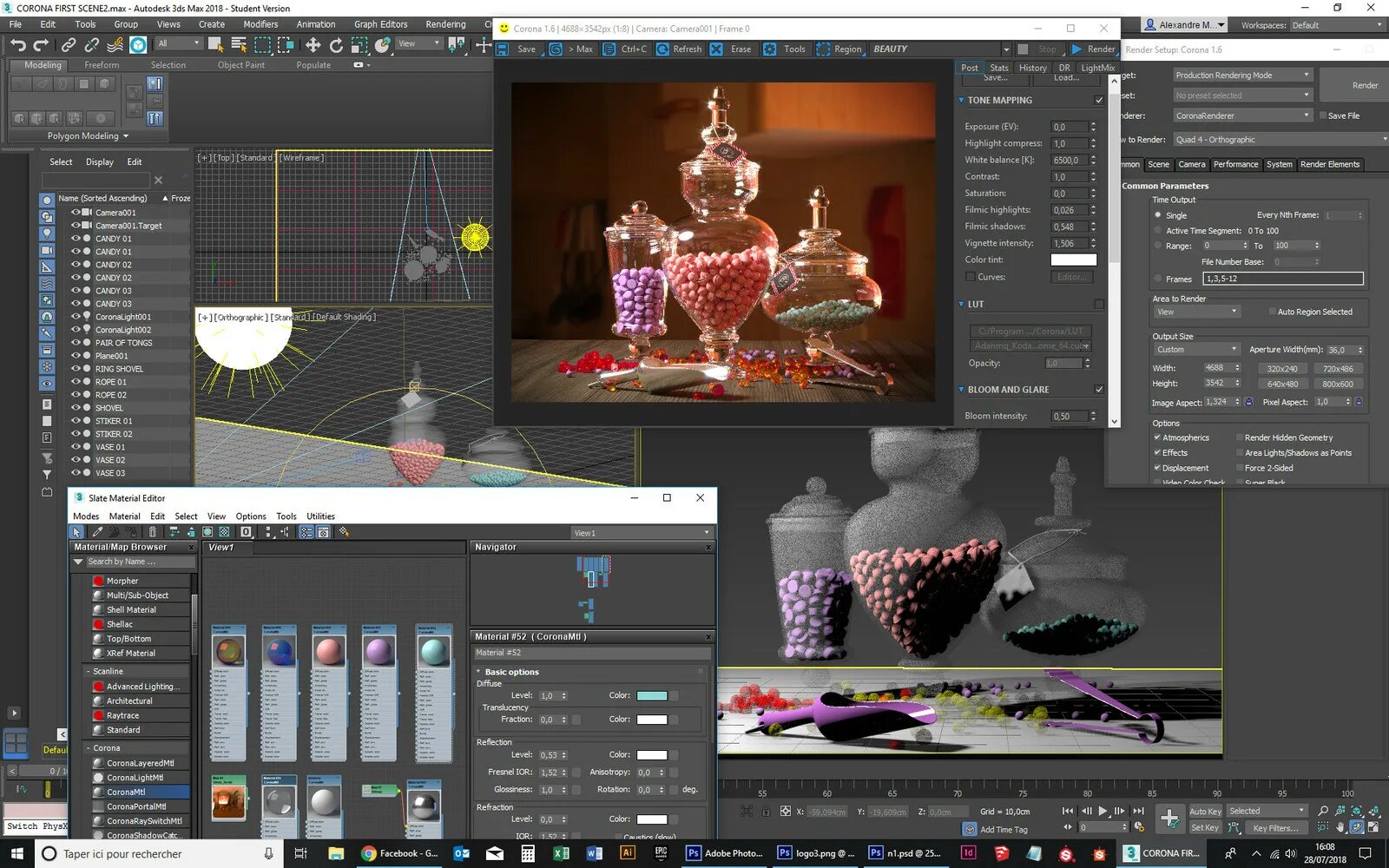This screenshot has width=1389, height=868.
Task: Click the pink material node thumbnail in View1
Action: coord(329,650)
